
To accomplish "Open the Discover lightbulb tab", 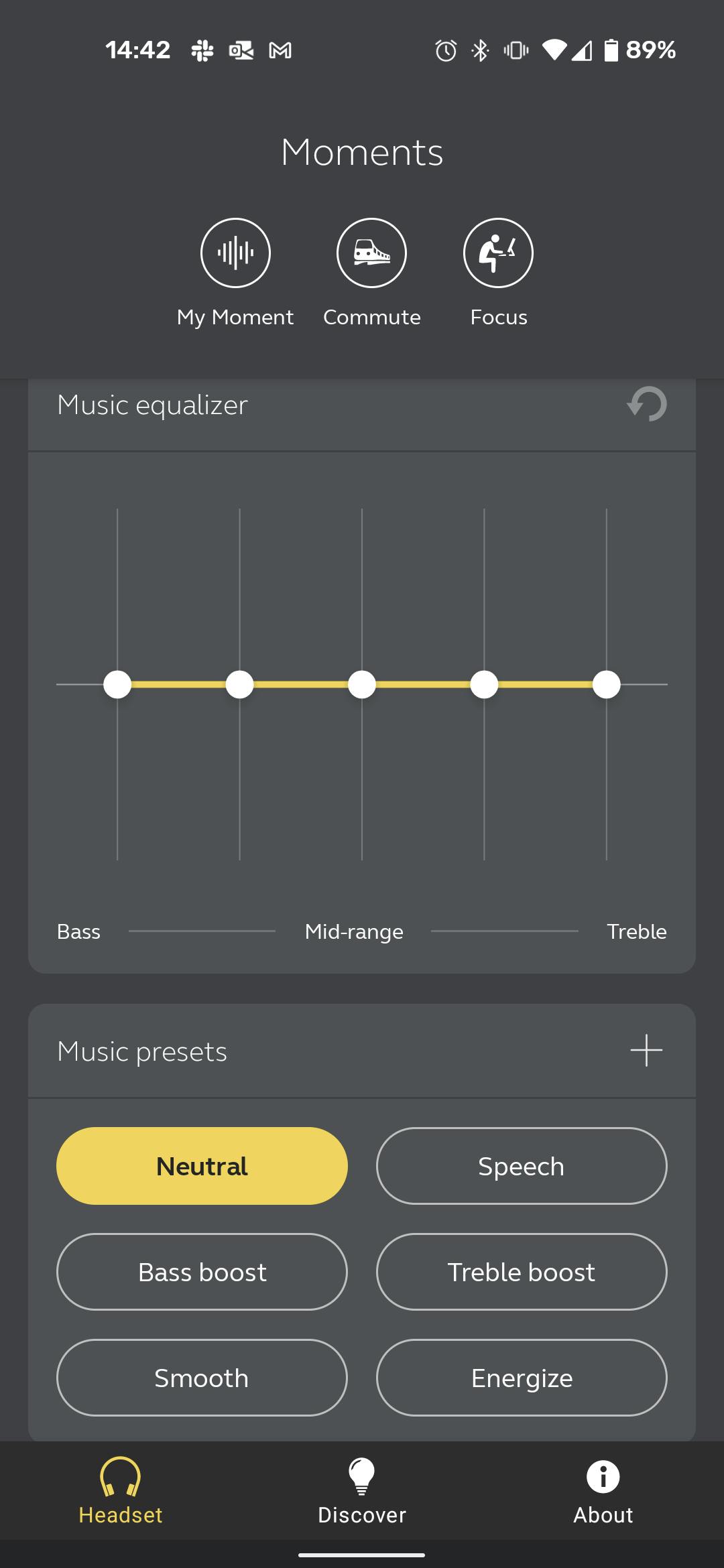I will point(362,1490).
